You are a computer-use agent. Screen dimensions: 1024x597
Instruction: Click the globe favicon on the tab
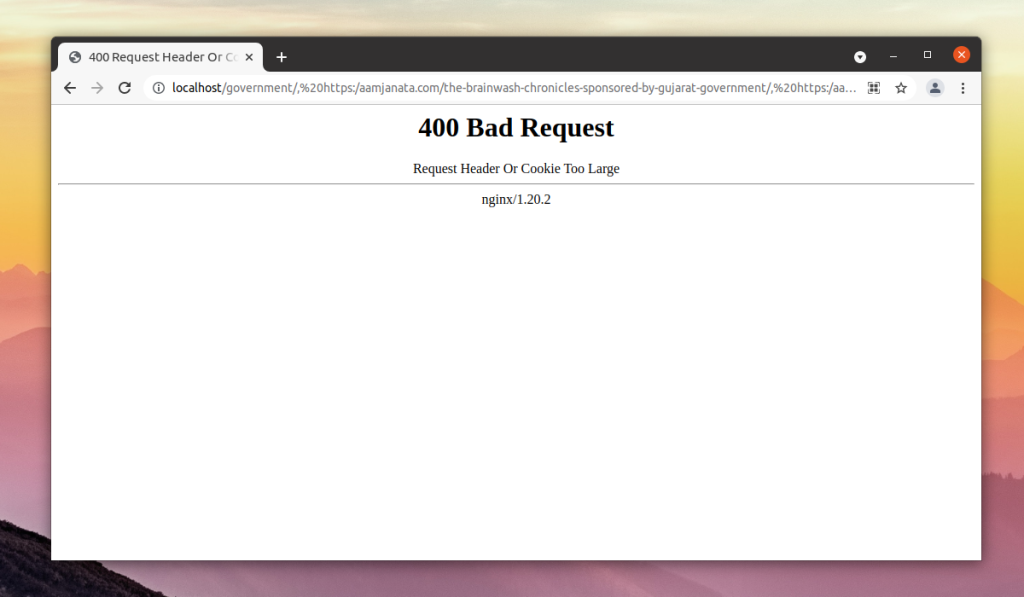pyautogui.click(x=75, y=57)
